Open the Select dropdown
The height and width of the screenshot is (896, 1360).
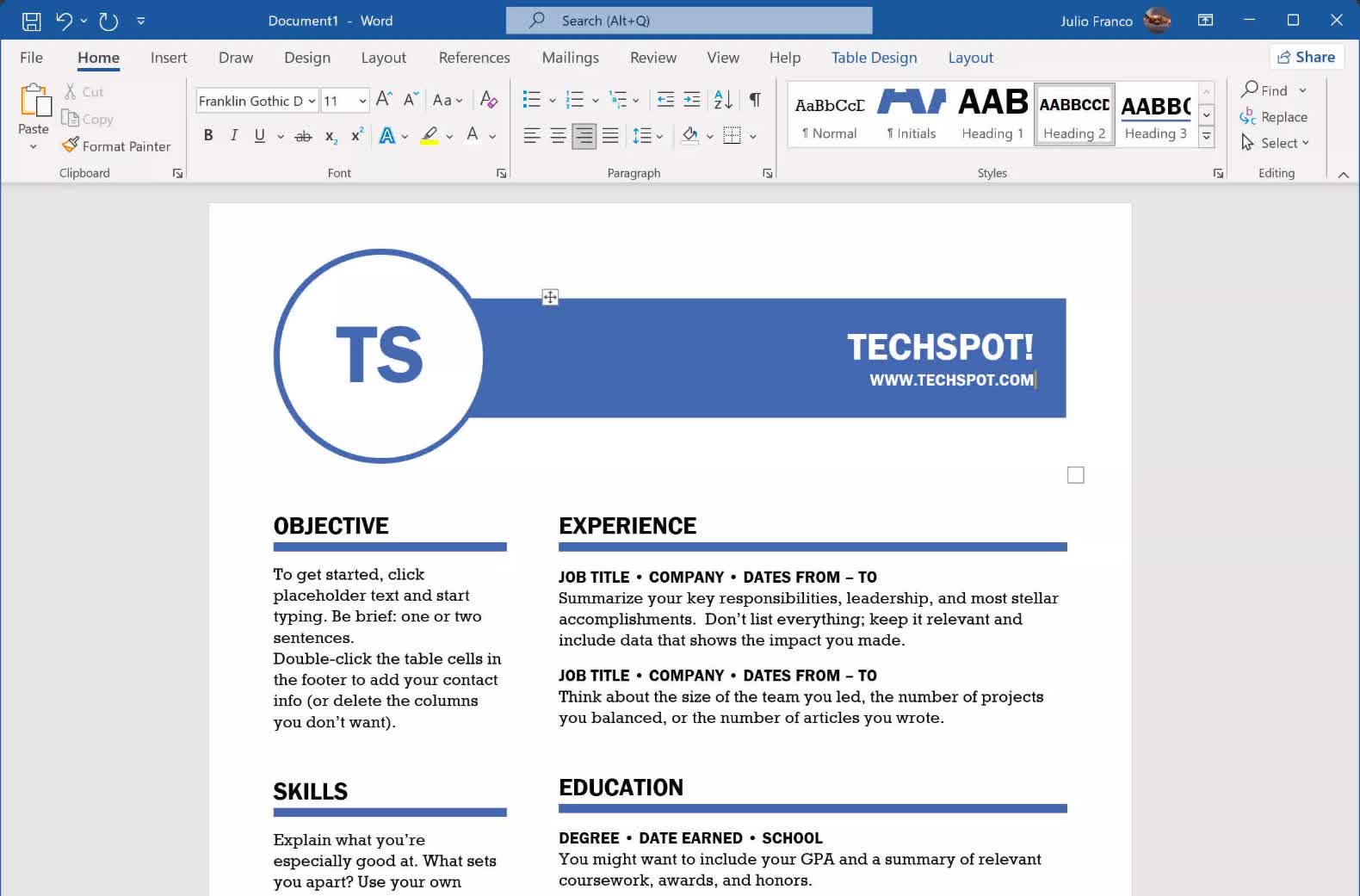tap(1276, 143)
